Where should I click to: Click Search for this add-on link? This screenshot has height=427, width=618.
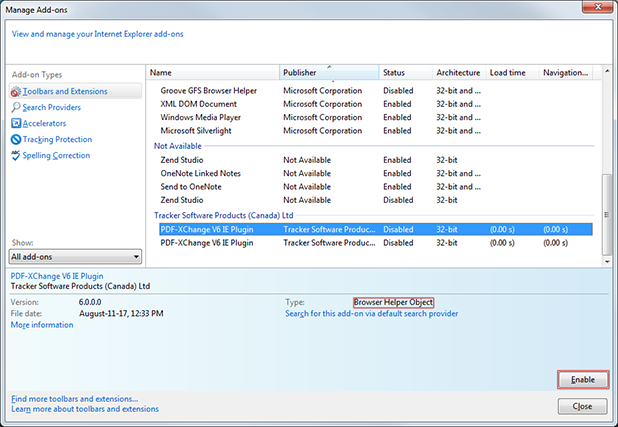tap(371, 314)
